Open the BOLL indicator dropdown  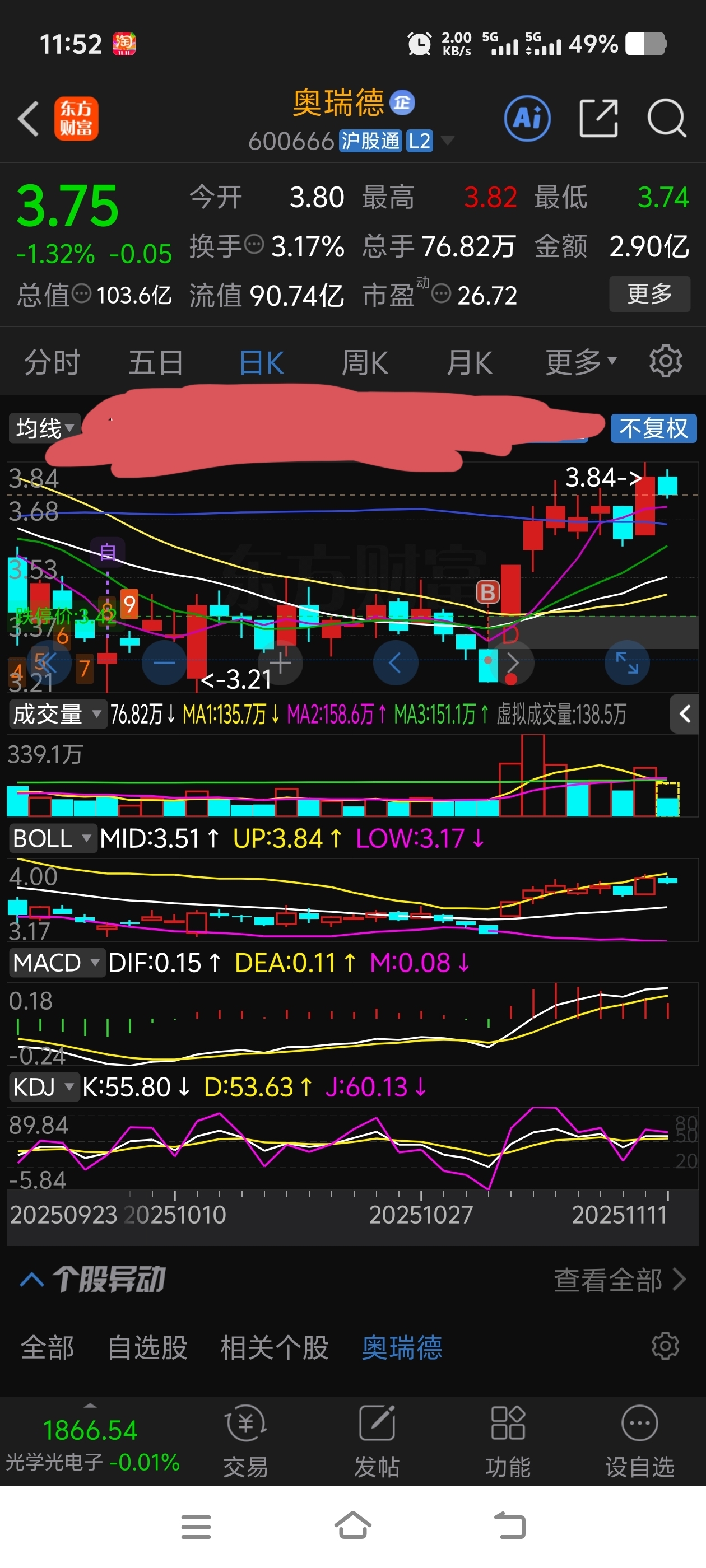(x=53, y=838)
